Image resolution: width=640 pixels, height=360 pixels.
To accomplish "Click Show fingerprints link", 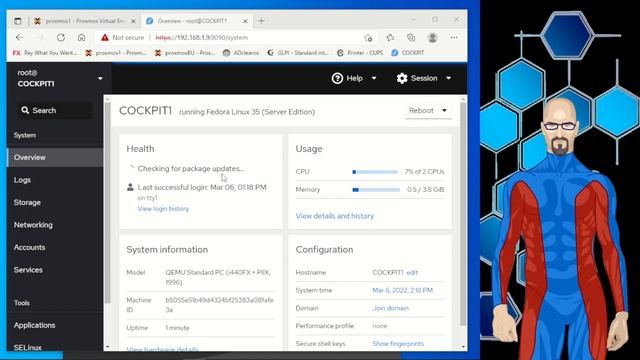I will [398, 344].
